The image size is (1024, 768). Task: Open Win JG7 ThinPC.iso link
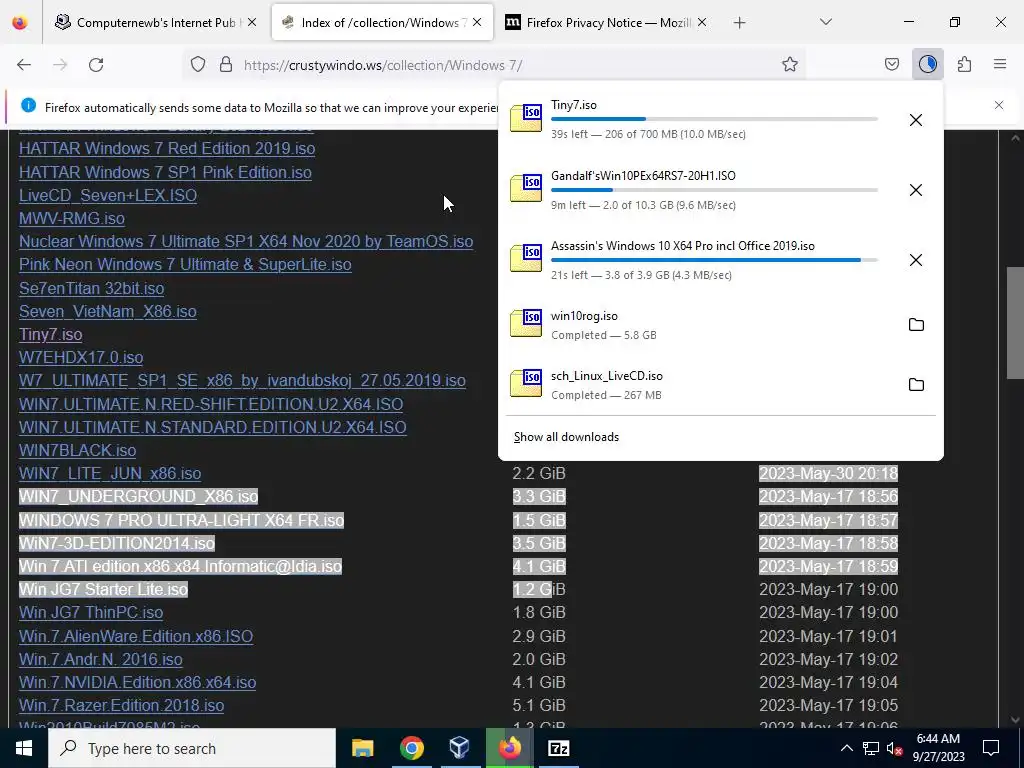pos(91,613)
